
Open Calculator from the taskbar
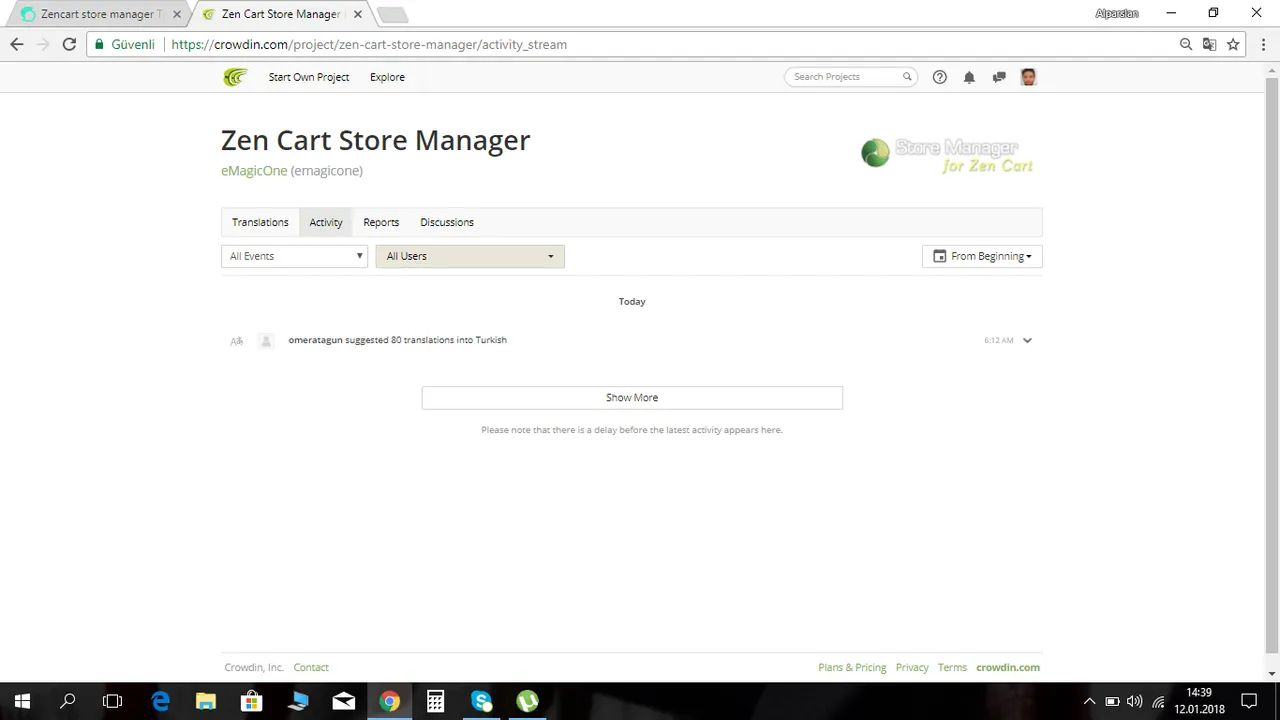[x=435, y=701]
